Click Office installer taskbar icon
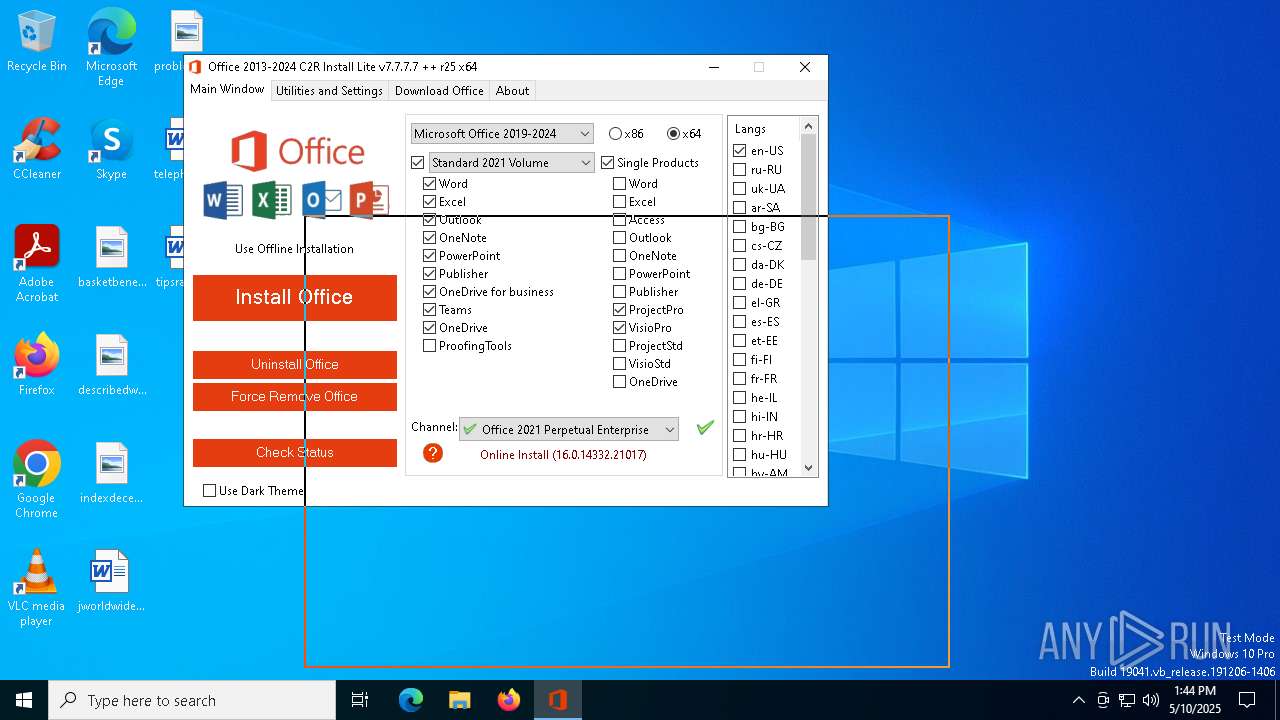 [558, 700]
